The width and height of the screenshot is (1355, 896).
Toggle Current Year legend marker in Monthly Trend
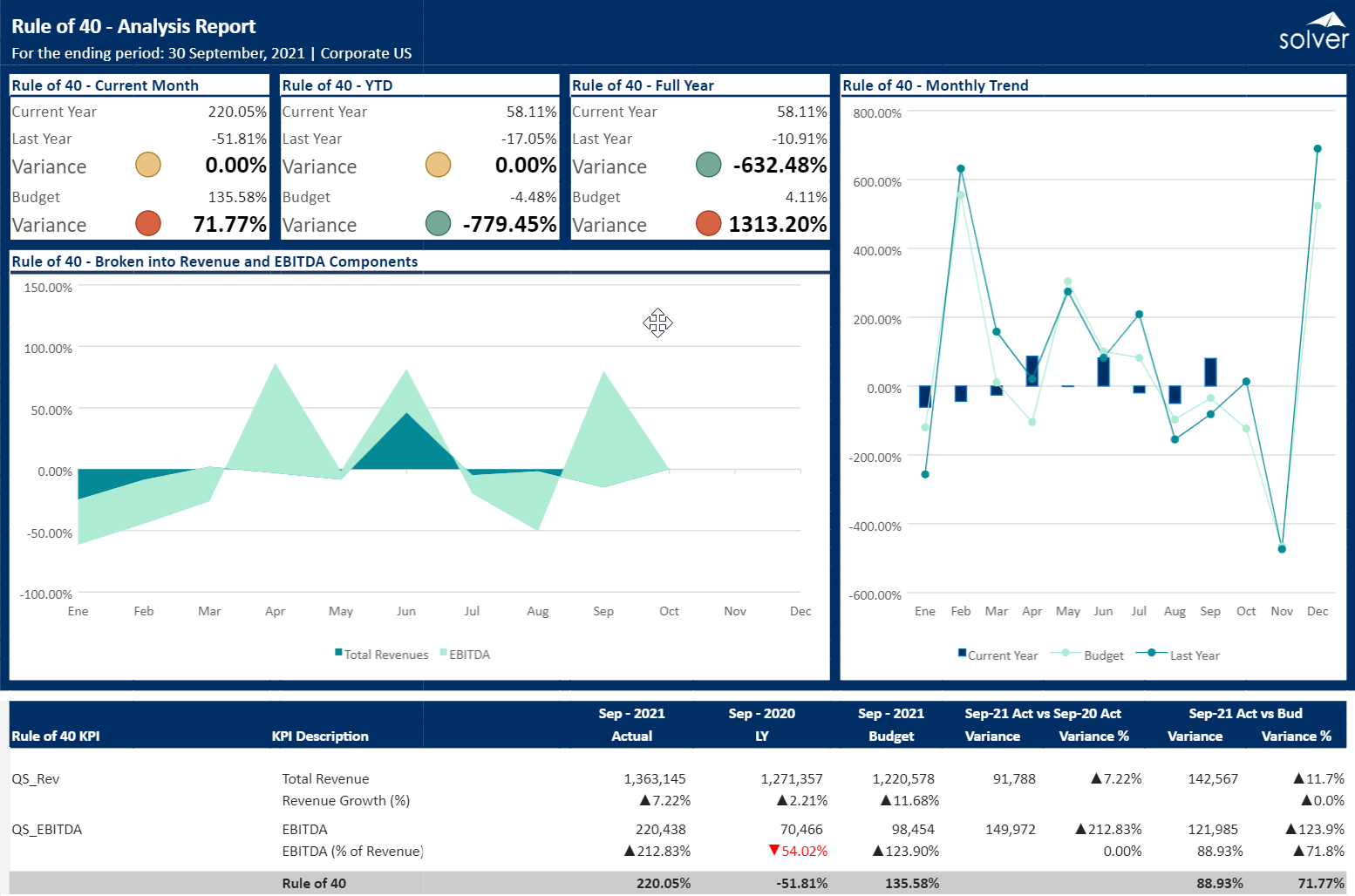(962, 652)
